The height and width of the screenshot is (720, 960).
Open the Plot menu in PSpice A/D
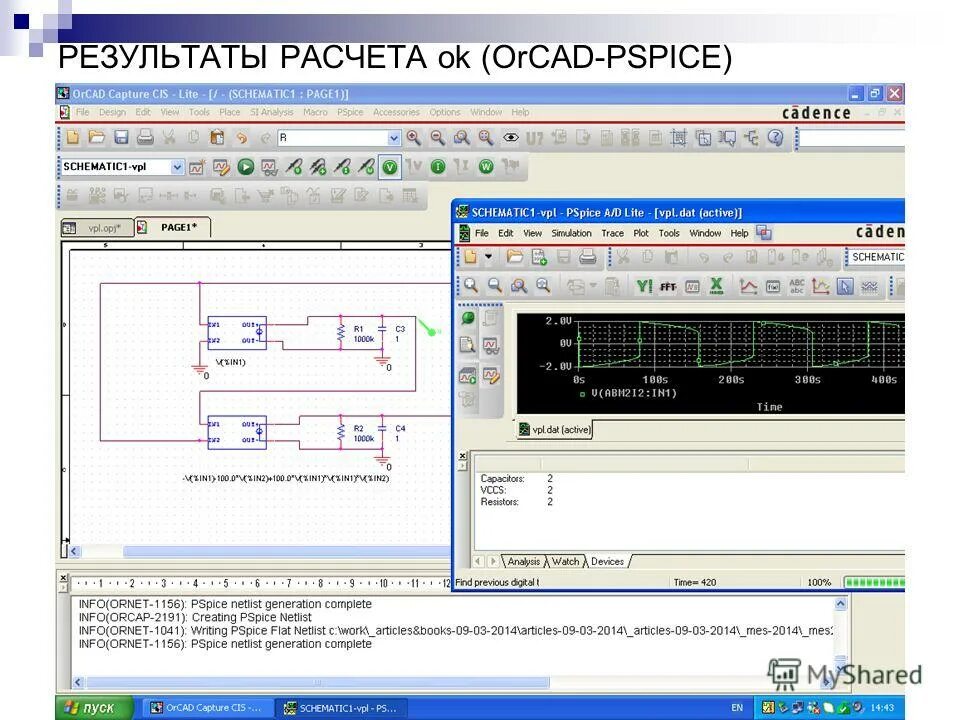click(x=641, y=233)
